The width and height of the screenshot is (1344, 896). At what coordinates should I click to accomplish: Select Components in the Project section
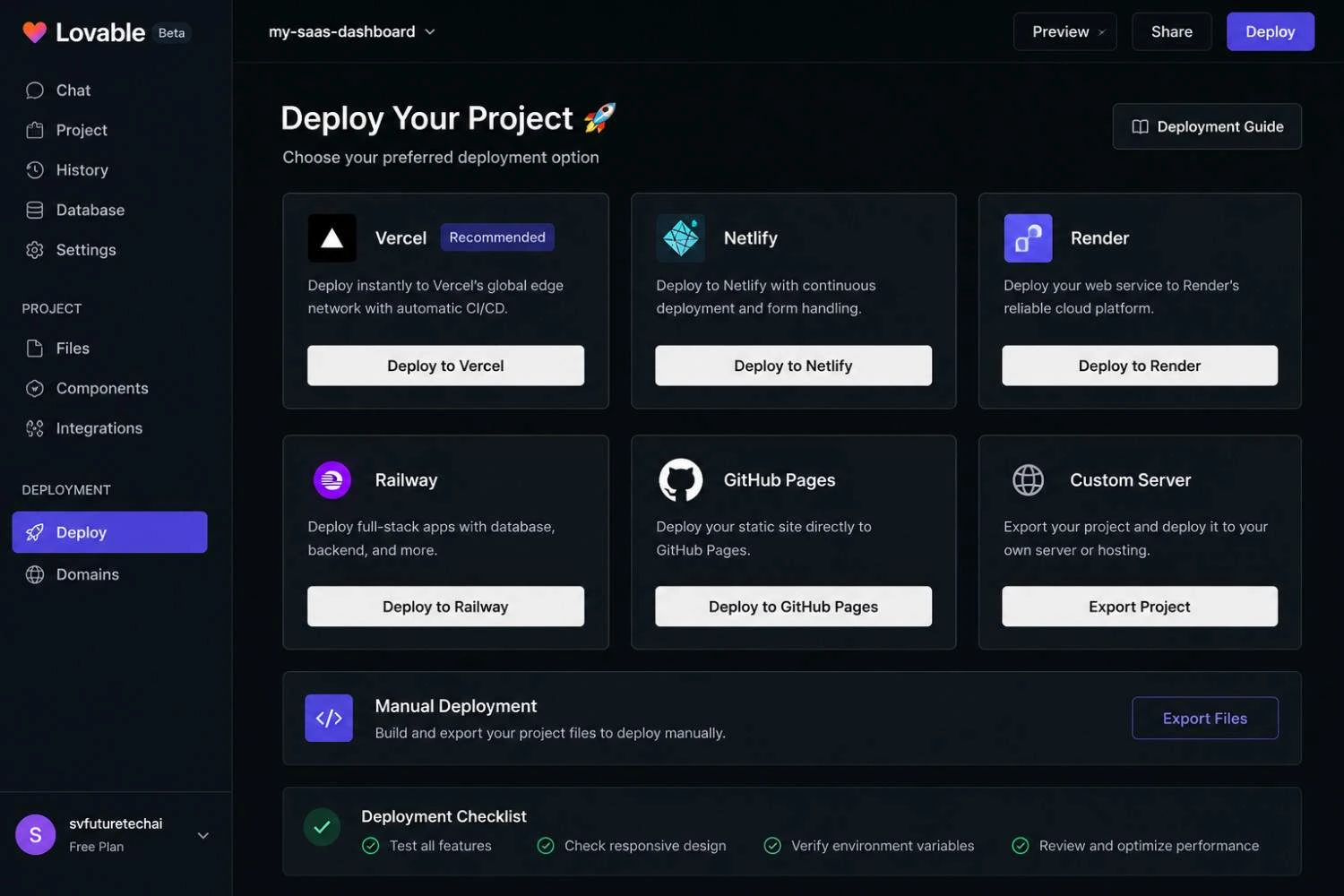(x=109, y=388)
